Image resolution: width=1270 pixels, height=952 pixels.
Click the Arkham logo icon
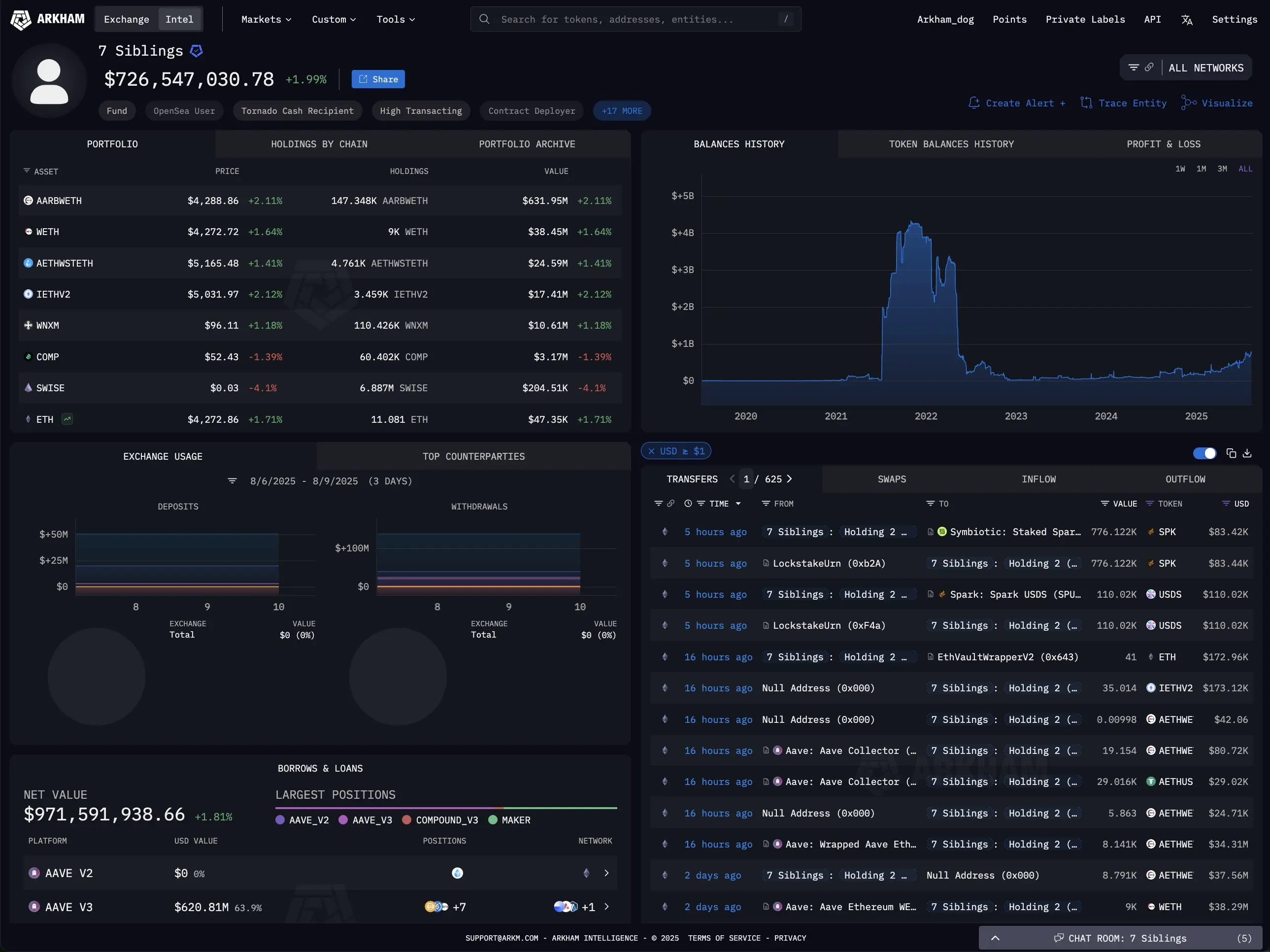point(21,20)
